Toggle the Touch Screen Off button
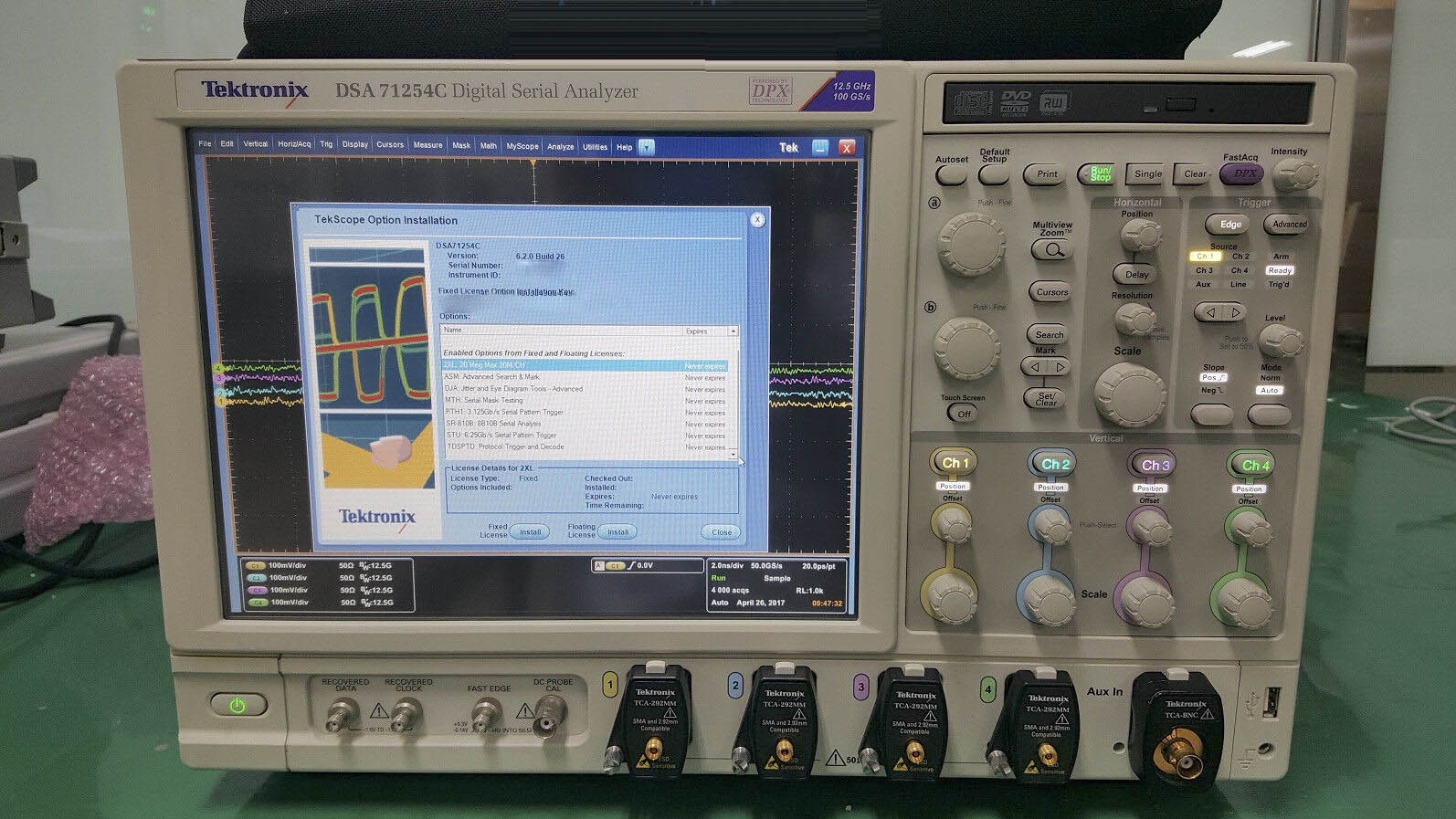Screen dimensions: 1456x819 [964, 414]
